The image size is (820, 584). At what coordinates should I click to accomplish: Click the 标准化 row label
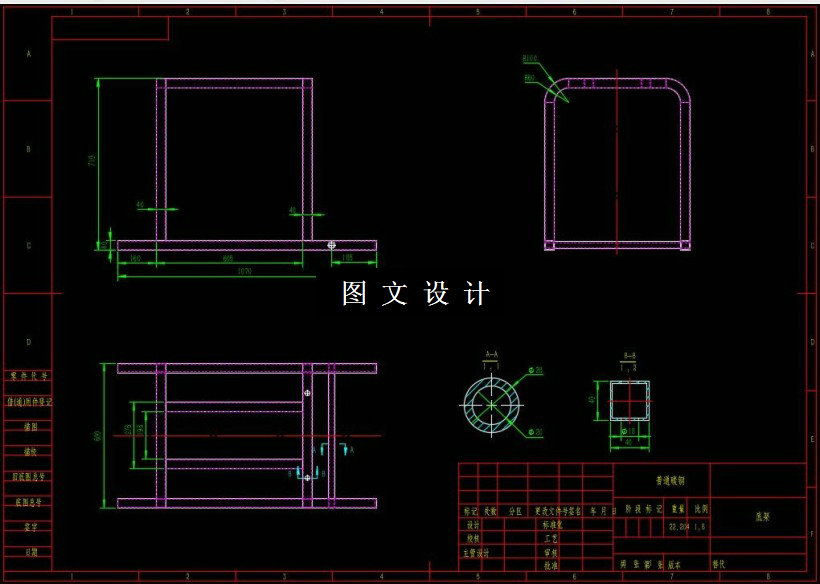tap(553, 524)
